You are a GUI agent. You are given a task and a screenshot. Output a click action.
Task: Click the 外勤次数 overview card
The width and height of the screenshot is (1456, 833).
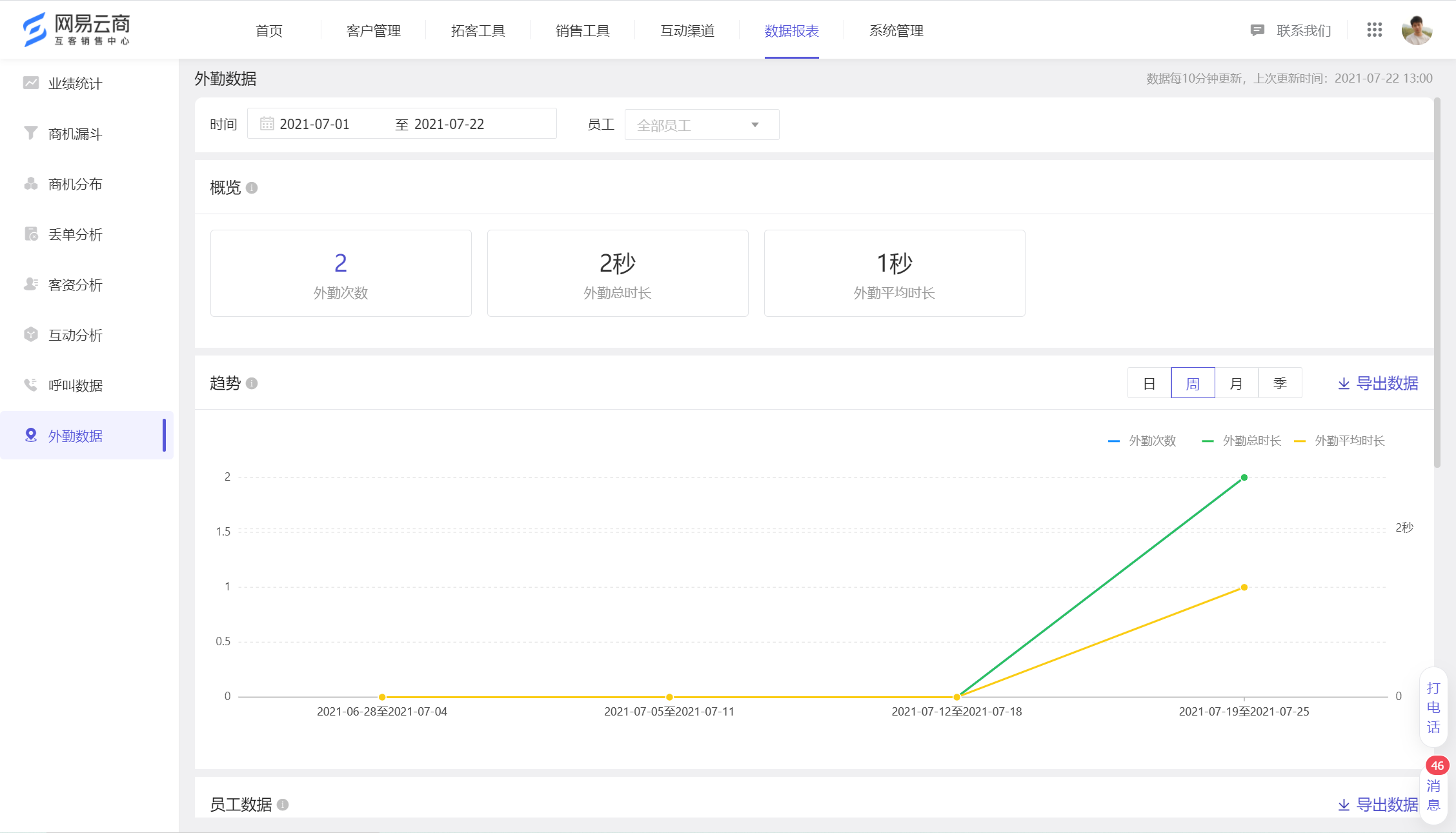pos(341,273)
